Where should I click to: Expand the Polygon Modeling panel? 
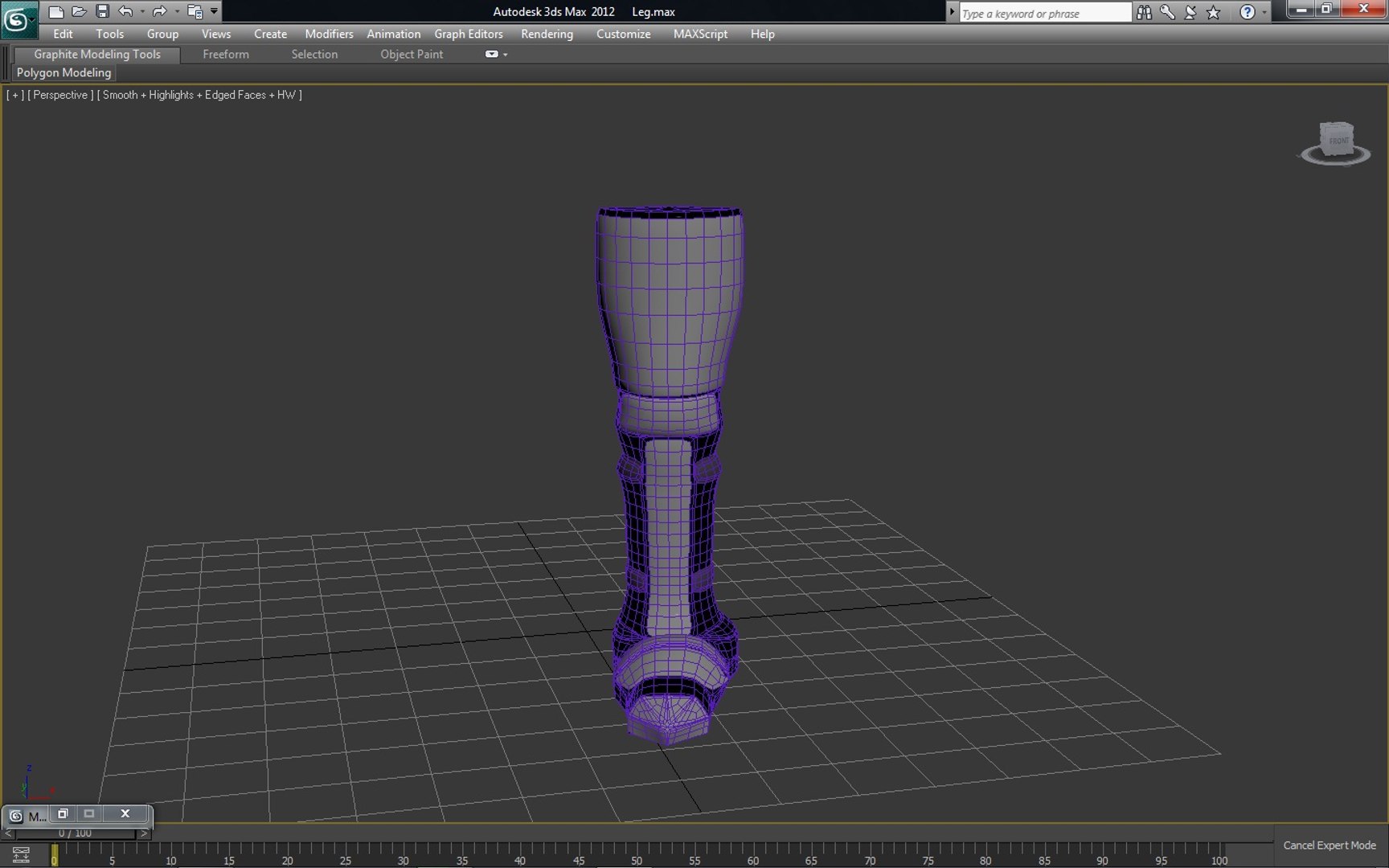64,72
